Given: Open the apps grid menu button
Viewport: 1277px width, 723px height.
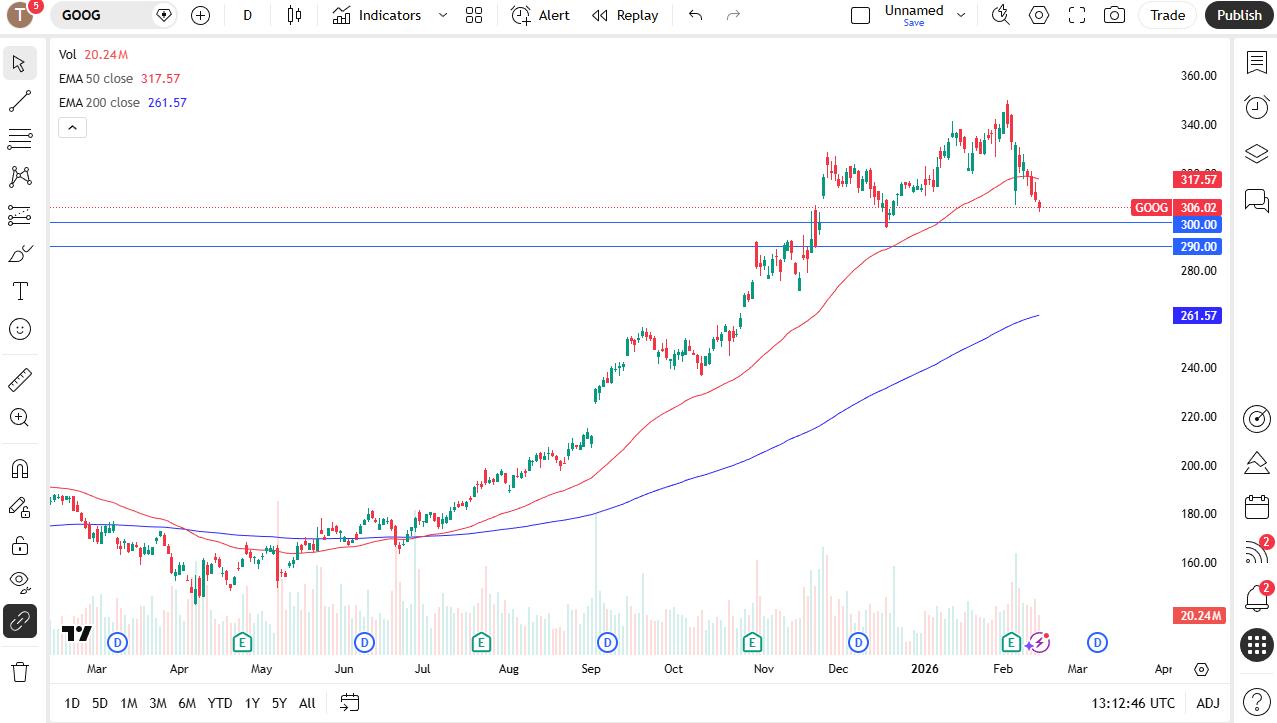Looking at the screenshot, I should click(x=1257, y=645).
